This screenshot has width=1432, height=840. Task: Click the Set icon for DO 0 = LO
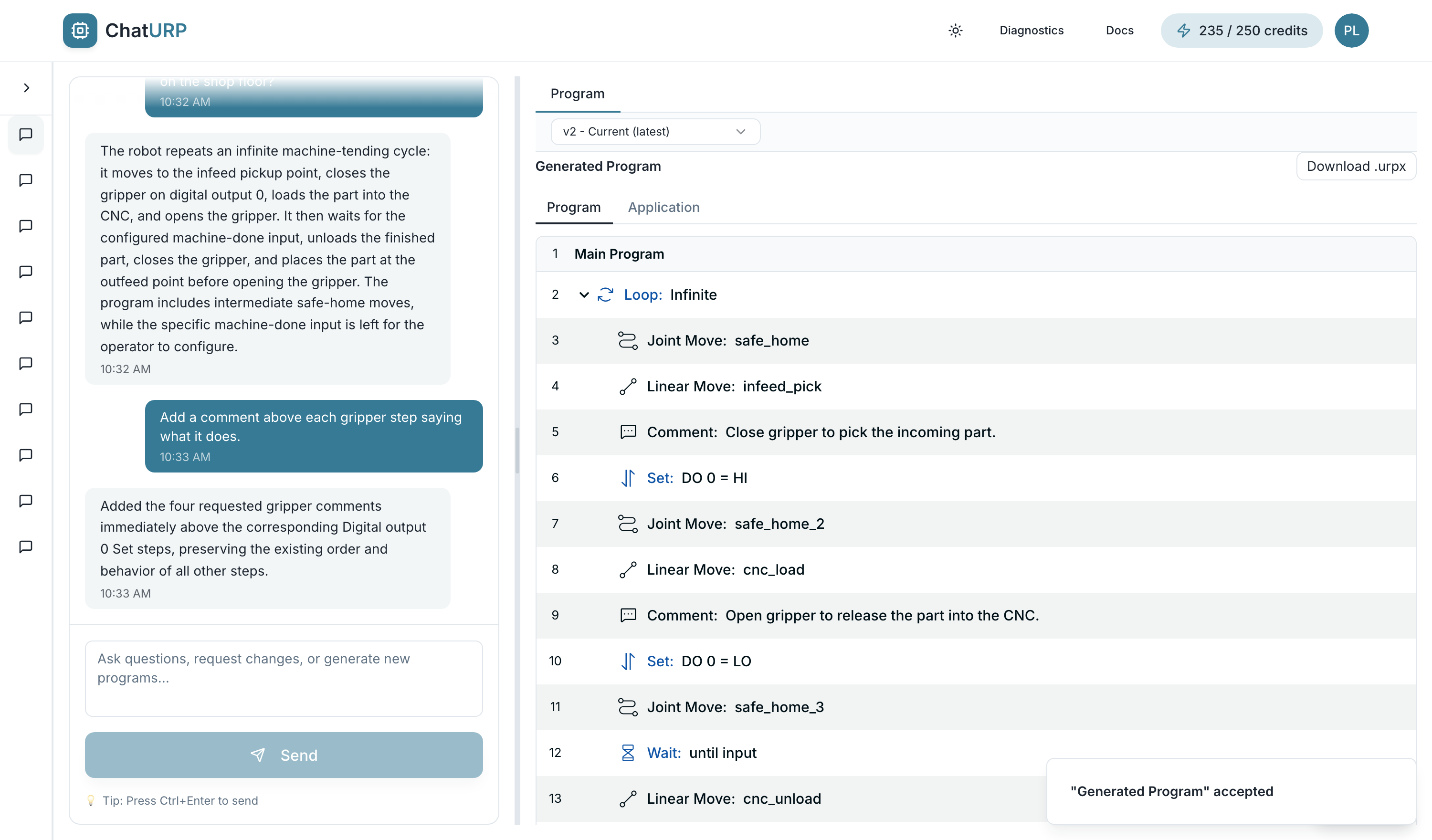pos(627,661)
